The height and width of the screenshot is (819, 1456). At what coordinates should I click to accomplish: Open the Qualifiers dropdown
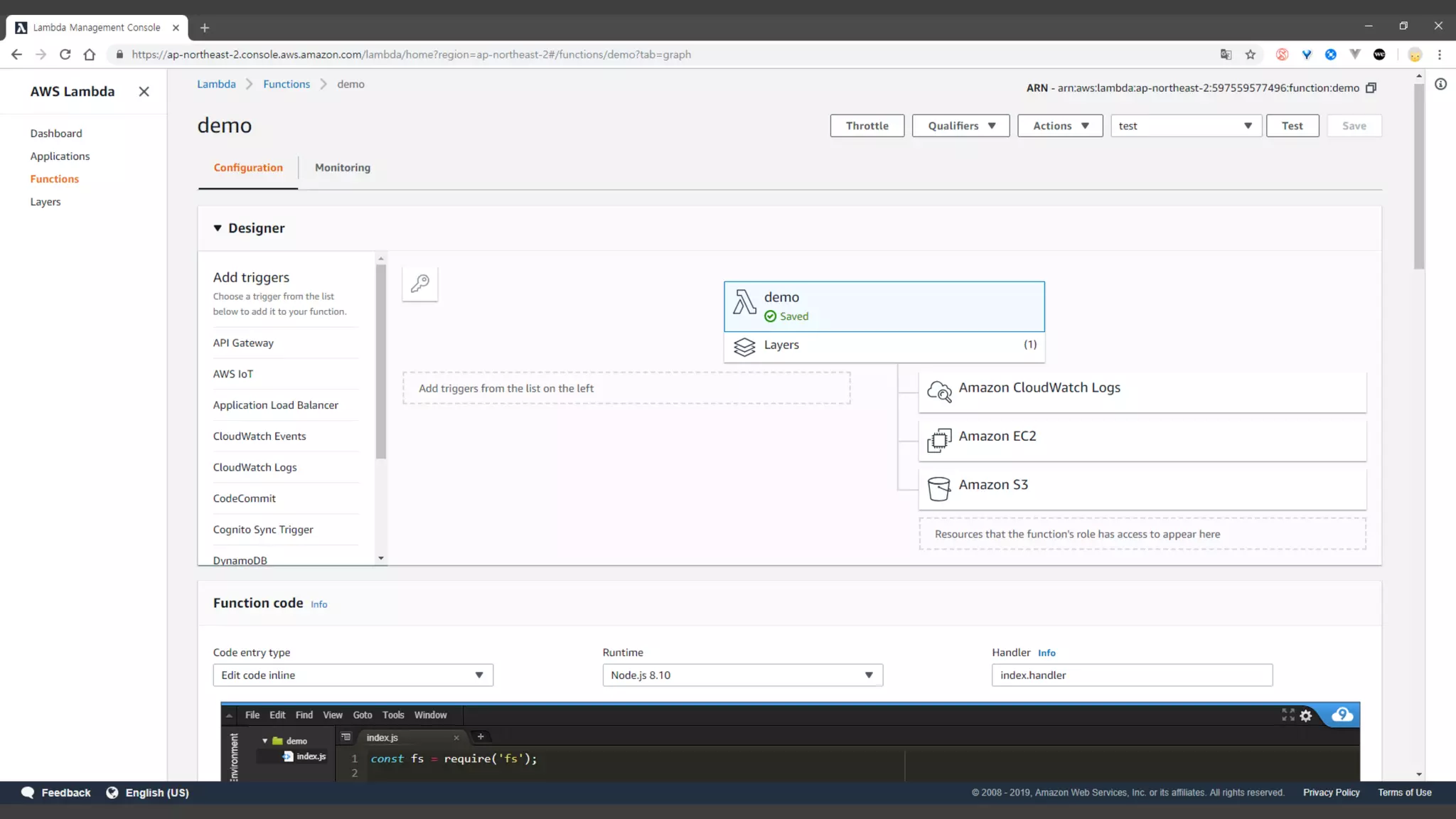pyautogui.click(x=960, y=126)
